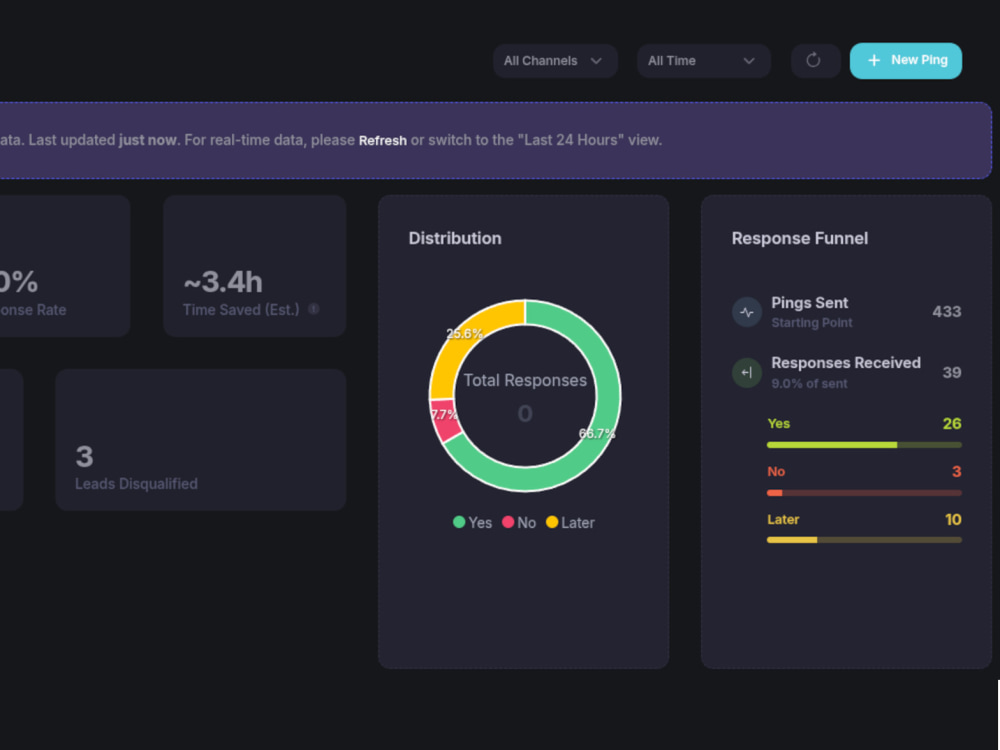Toggle the No legend item
Screen dimensions: 1000x750
pos(519,522)
